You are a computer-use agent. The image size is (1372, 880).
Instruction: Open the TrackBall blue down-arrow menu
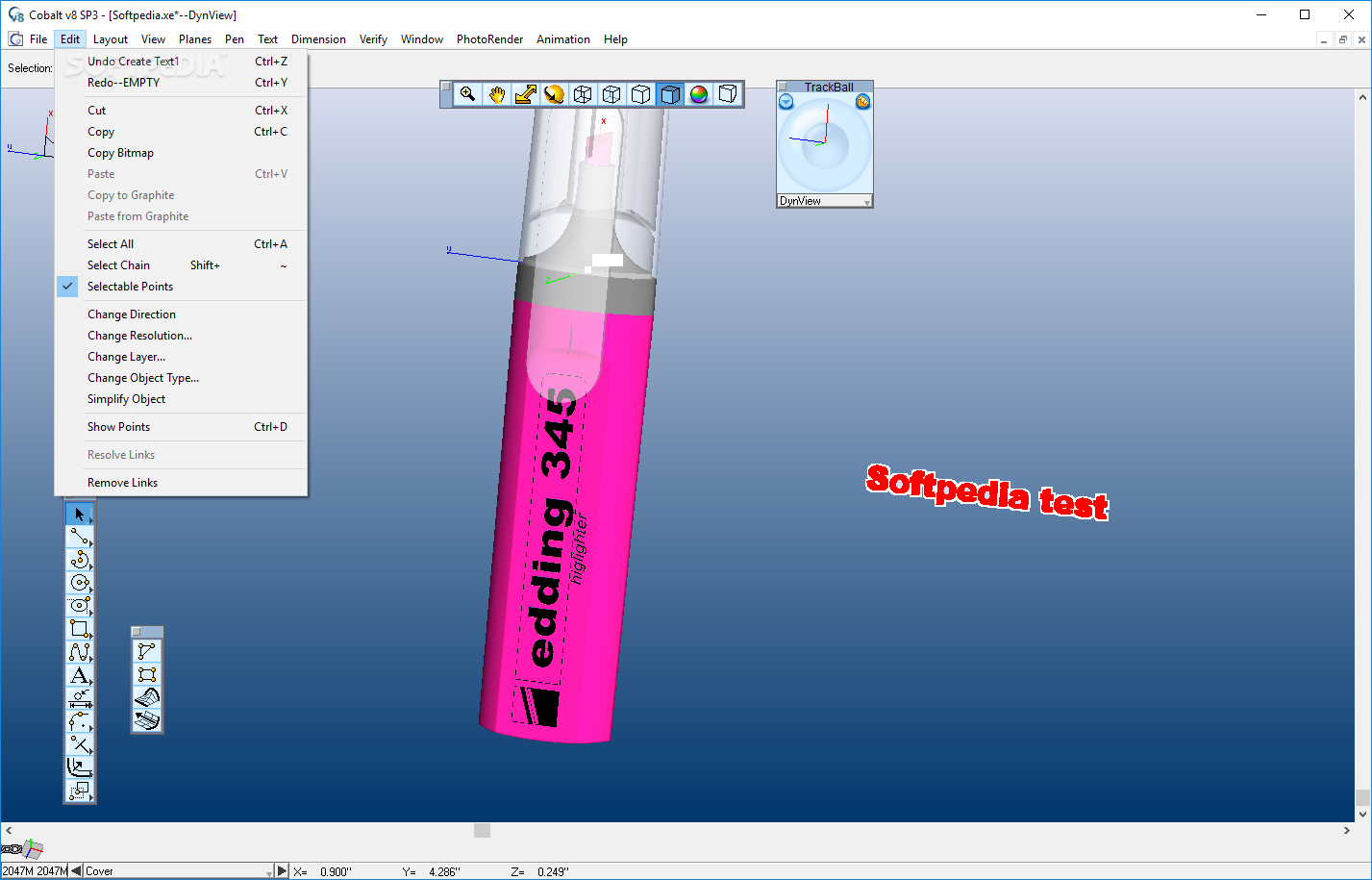[x=786, y=102]
